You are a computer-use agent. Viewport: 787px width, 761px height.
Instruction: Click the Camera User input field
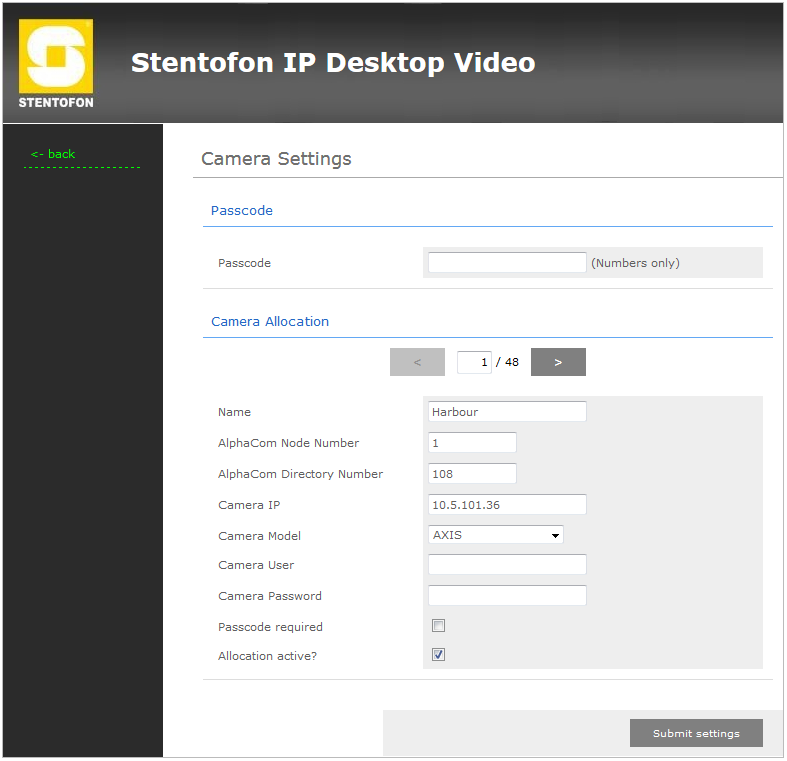click(x=507, y=565)
